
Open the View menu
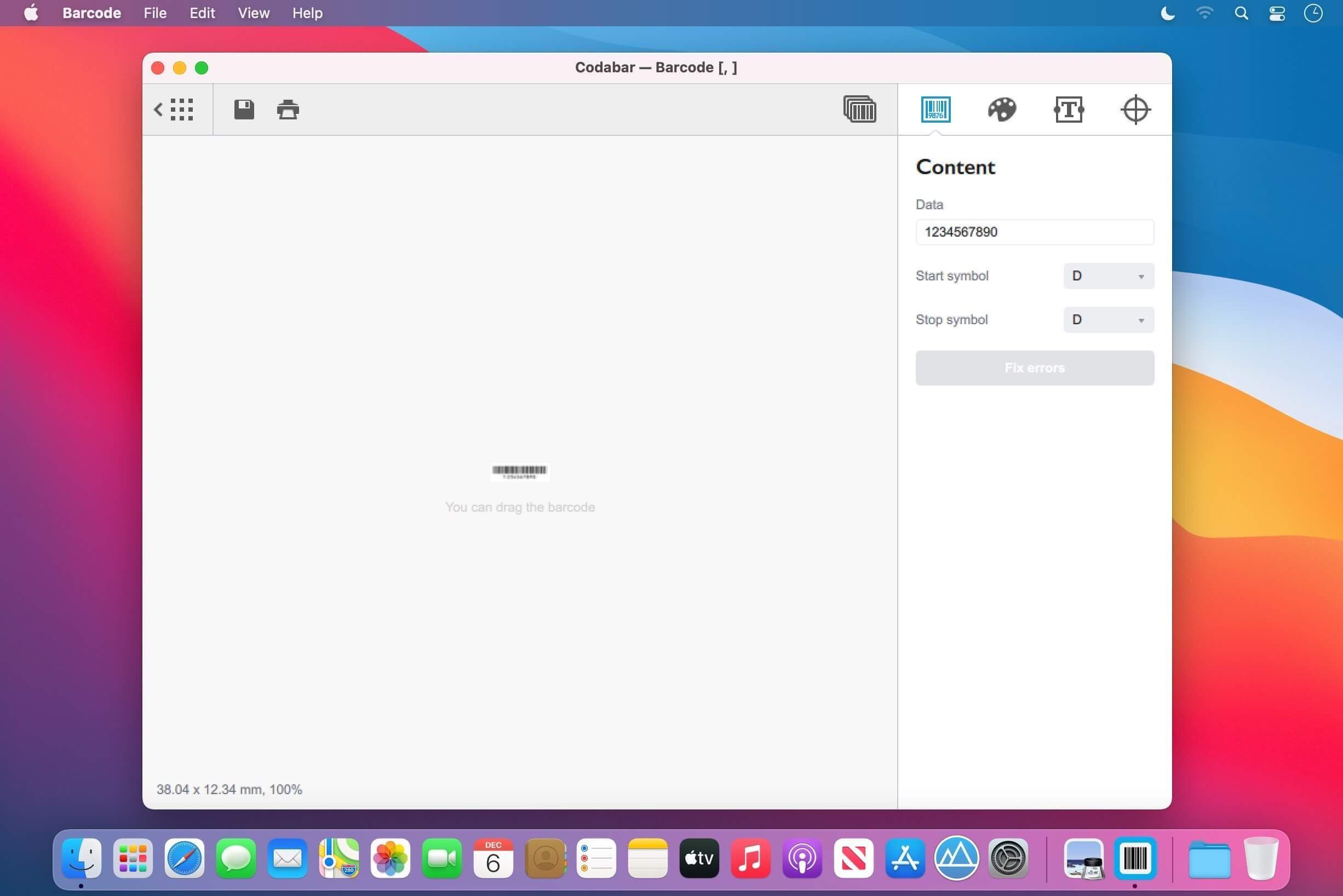(x=253, y=13)
